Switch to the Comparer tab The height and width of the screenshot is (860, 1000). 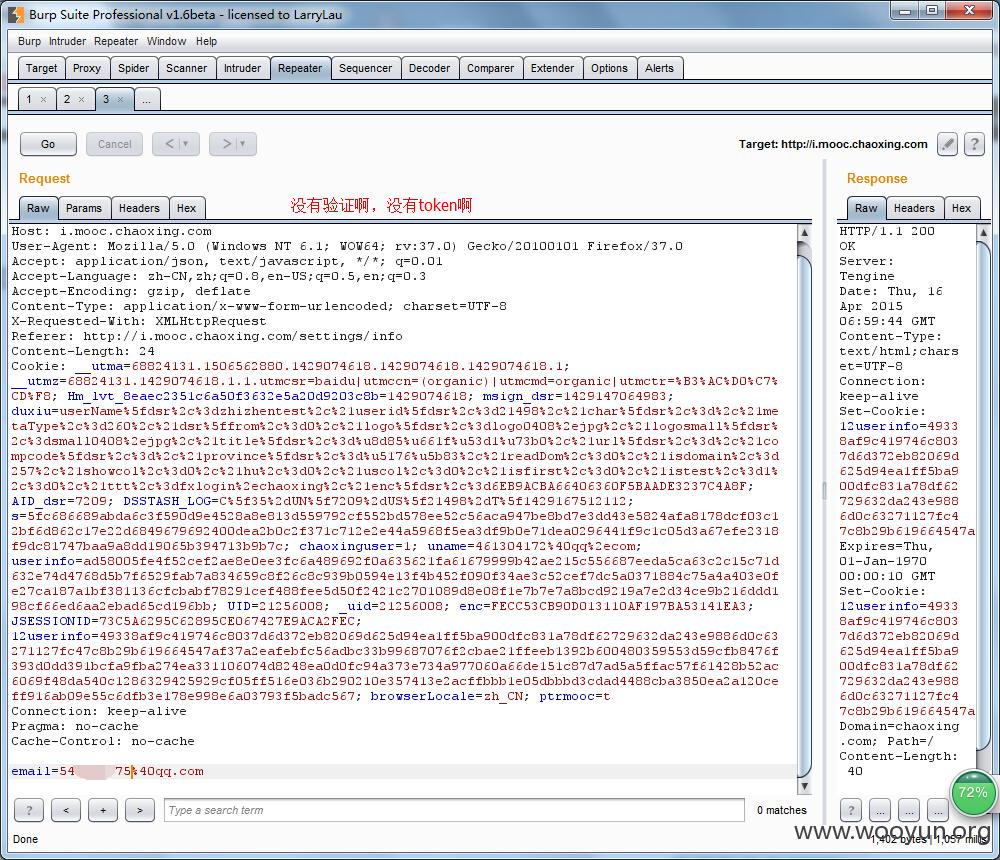pos(490,68)
